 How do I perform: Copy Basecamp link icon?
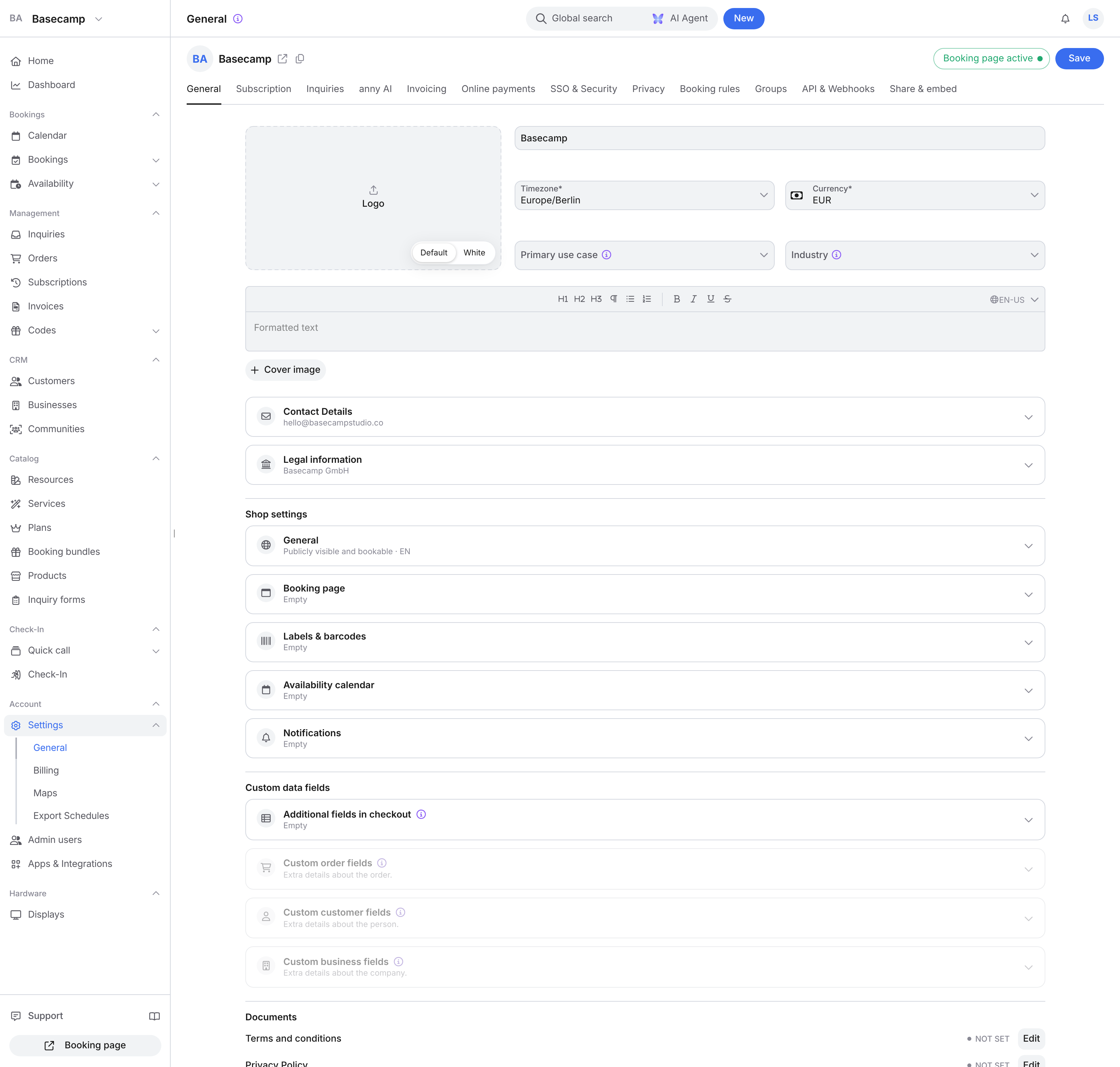coord(300,59)
